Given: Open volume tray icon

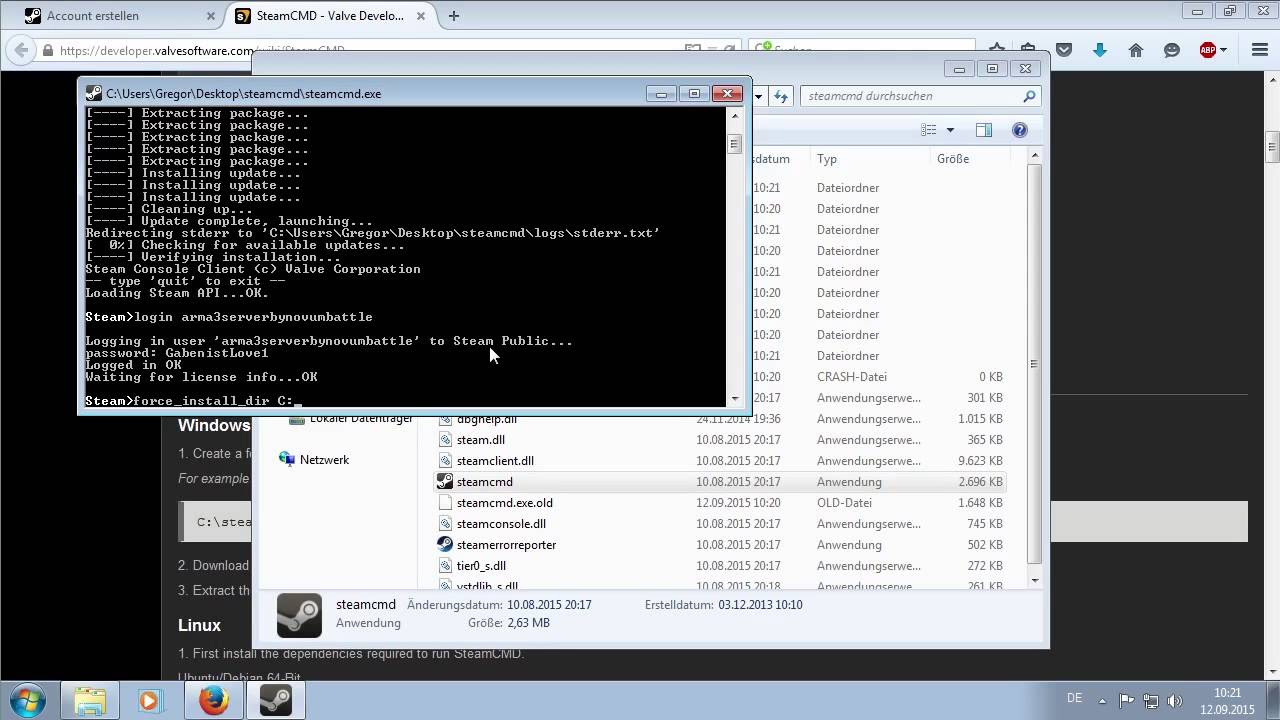Looking at the screenshot, I should click(x=1175, y=700).
